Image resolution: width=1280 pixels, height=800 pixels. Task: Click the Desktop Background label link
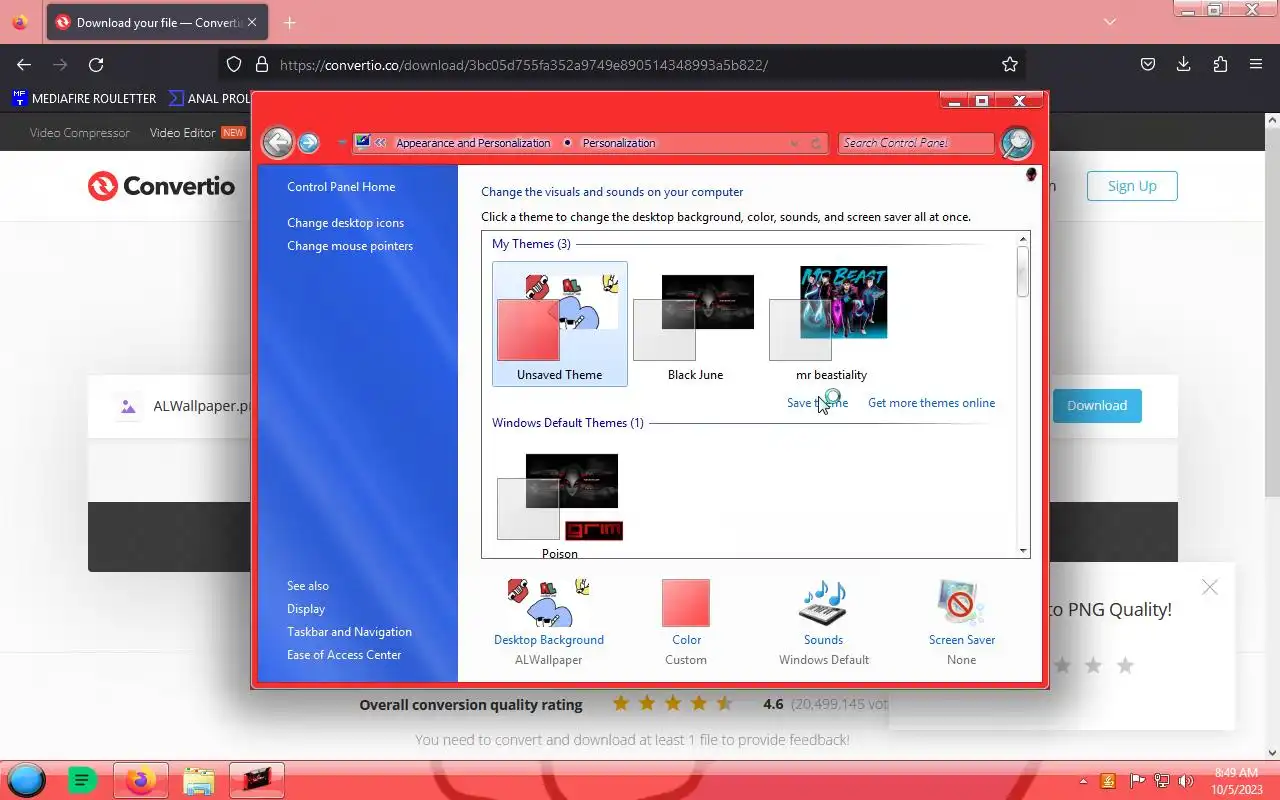click(x=549, y=640)
